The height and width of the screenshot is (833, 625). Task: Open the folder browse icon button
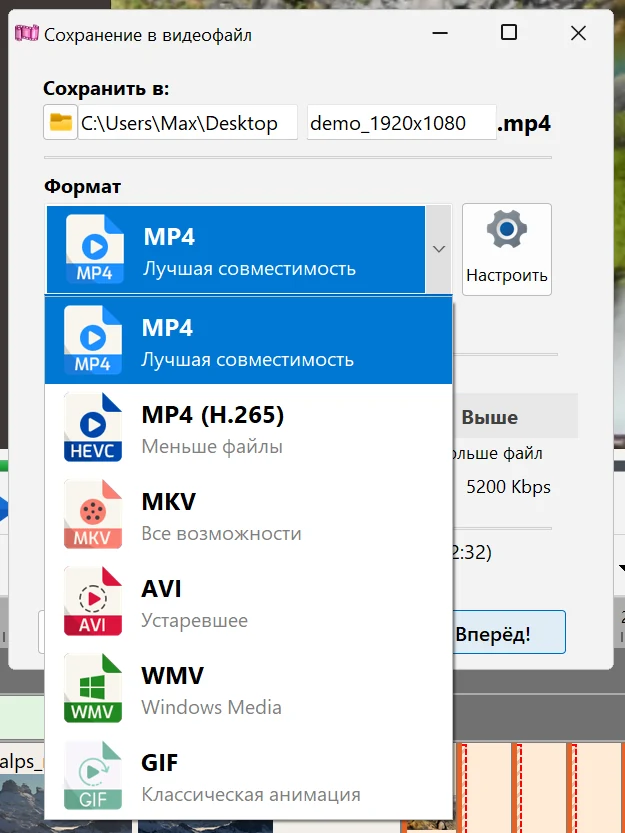(61, 123)
